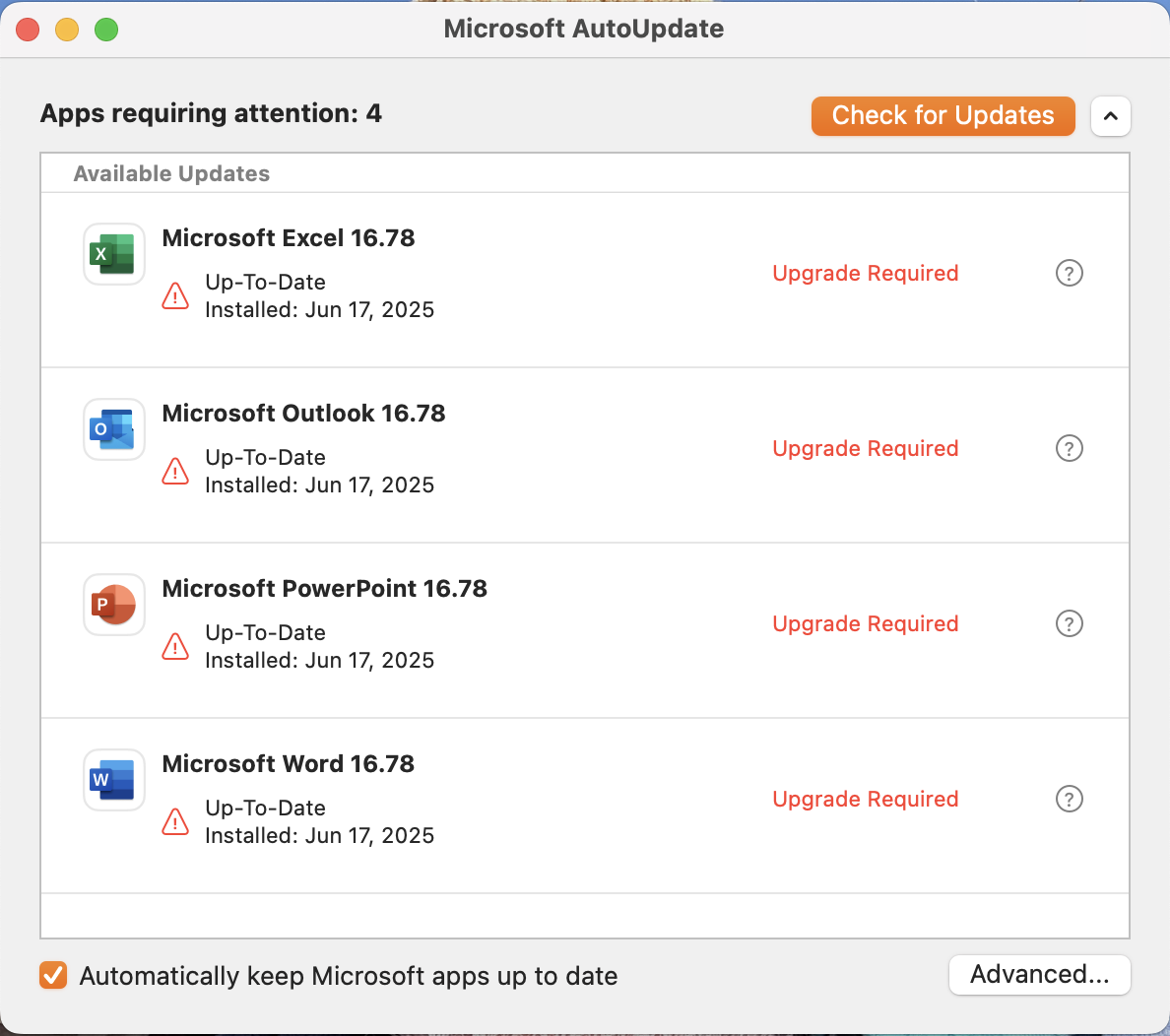Click Upgrade Required for Microsoft Excel
Viewport: 1170px width, 1036px height.
[866, 273]
